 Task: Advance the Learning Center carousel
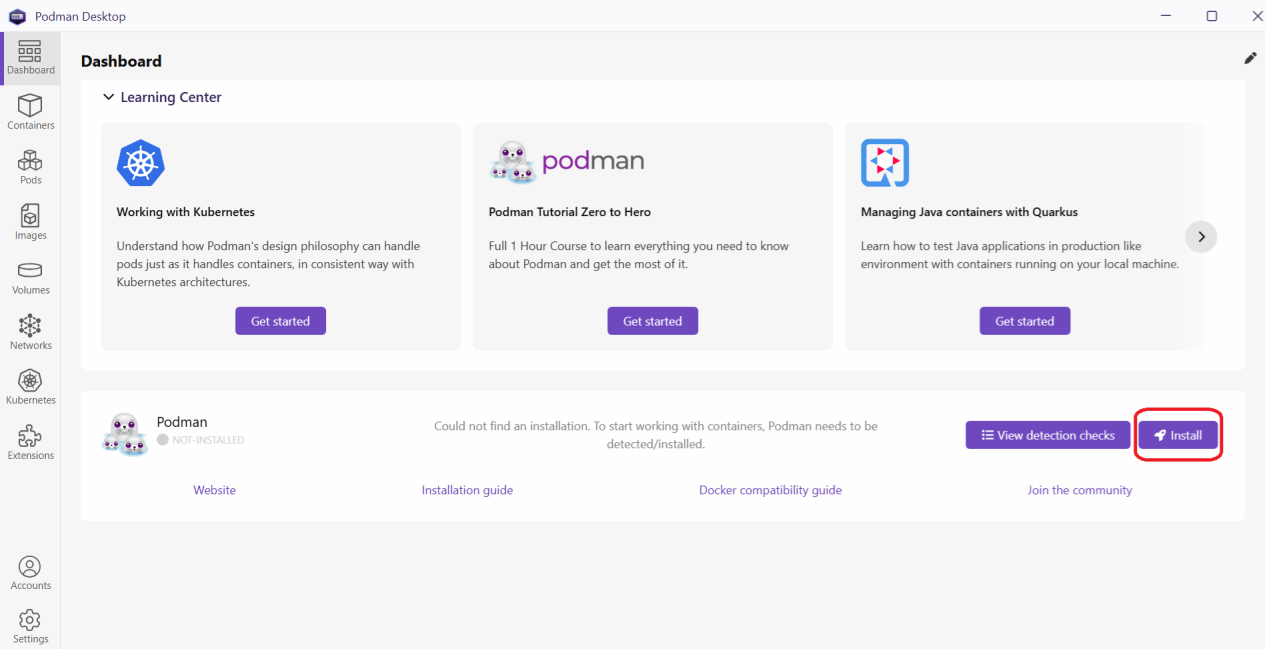click(x=1200, y=236)
